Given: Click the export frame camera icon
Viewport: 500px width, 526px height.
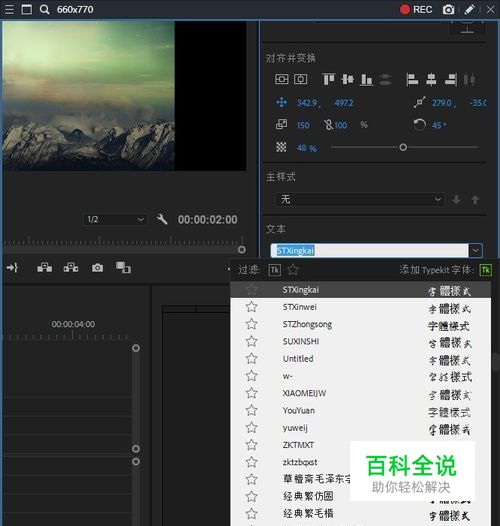Looking at the screenshot, I should 98,268.
